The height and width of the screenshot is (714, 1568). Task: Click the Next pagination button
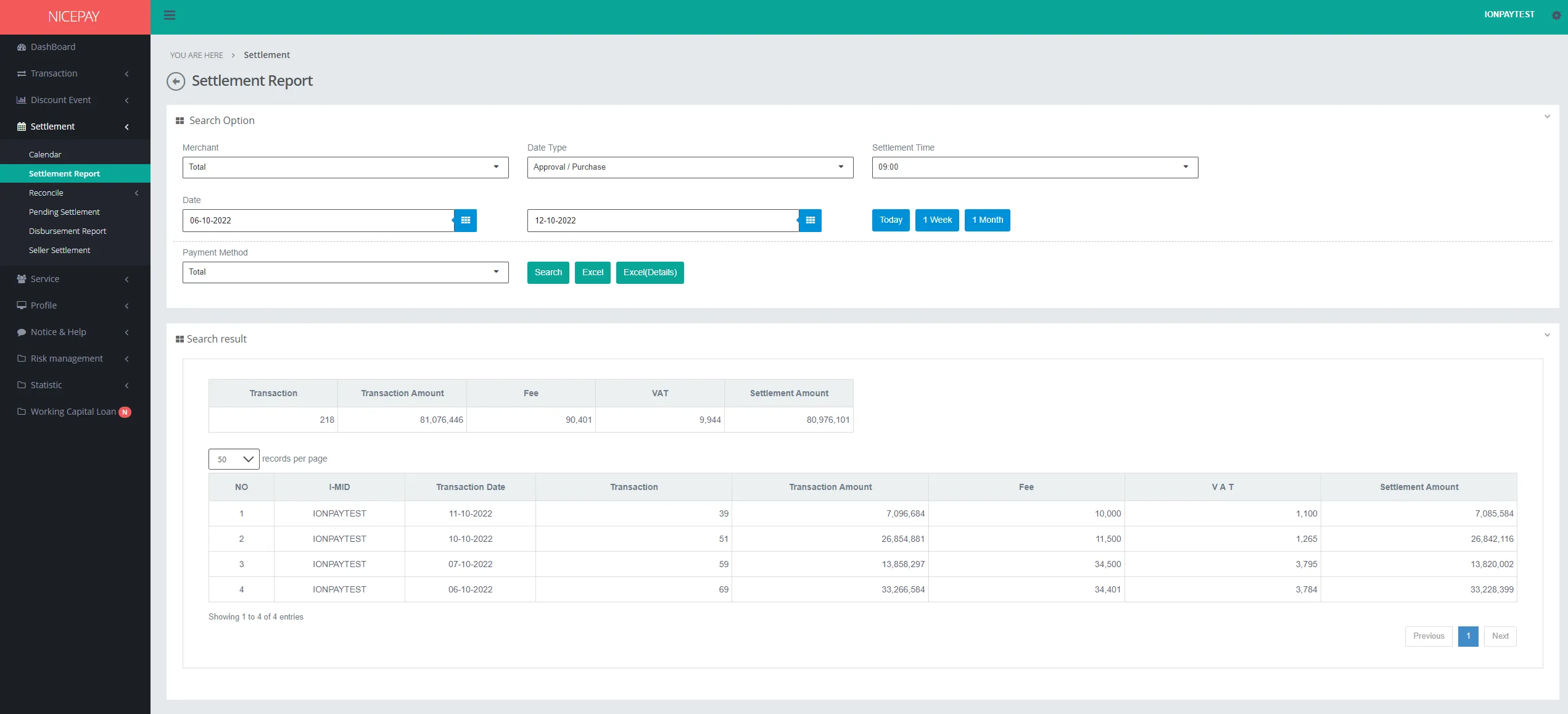tap(1500, 636)
